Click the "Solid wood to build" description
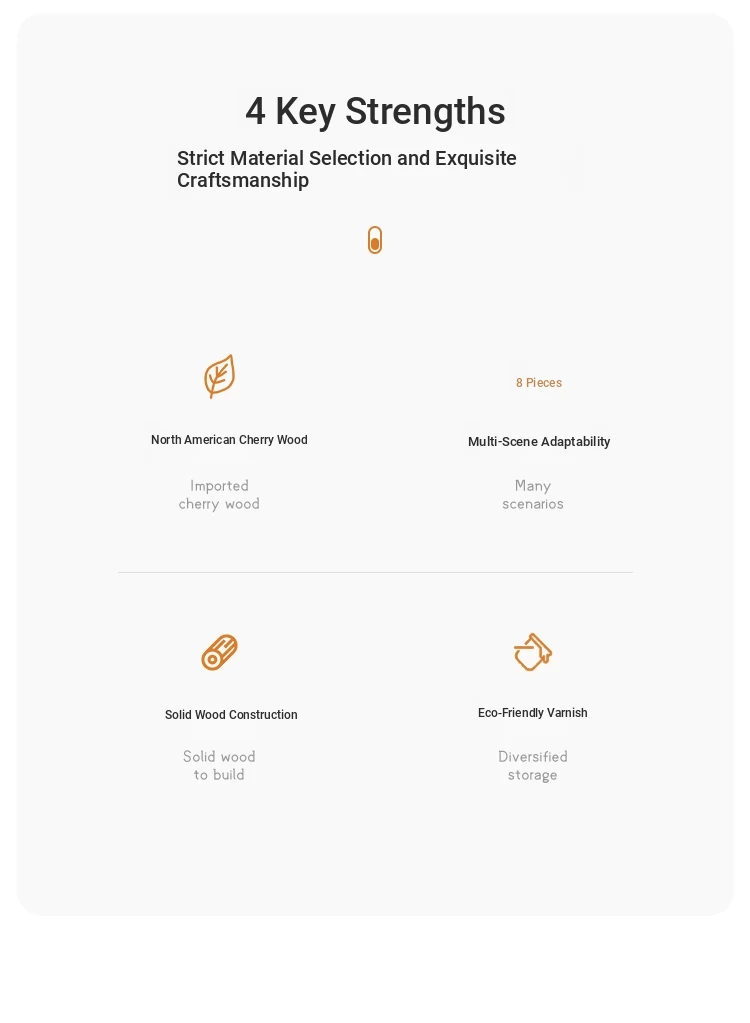The width and height of the screenshot is (750, 1023). tap(219, 765)
